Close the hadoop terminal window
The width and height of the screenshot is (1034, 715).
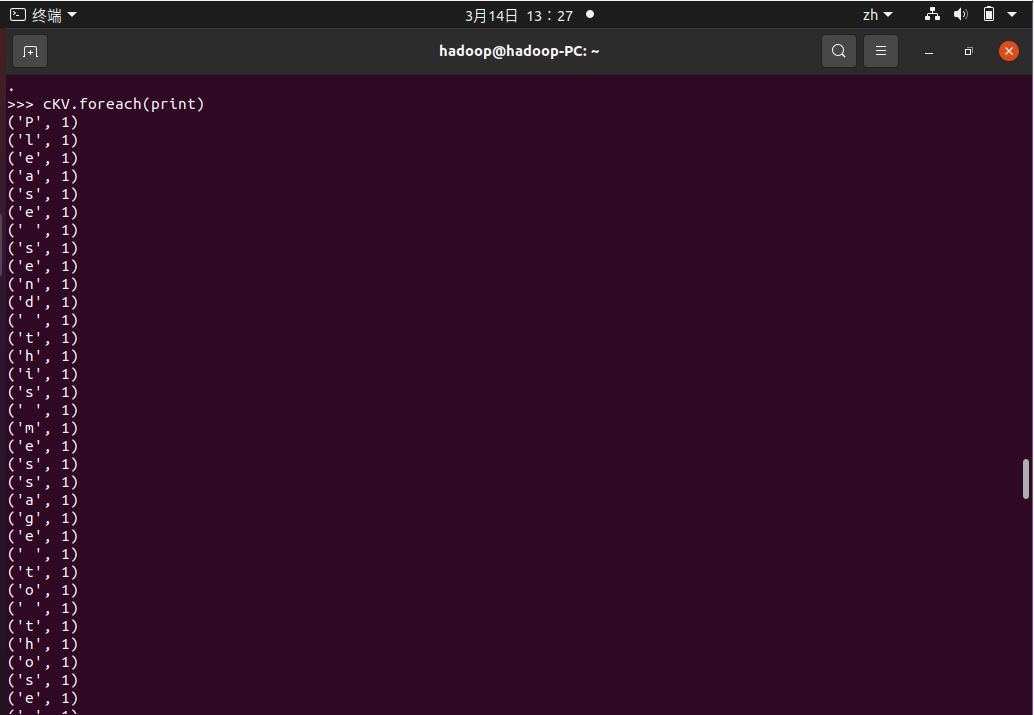[1008, 51]
